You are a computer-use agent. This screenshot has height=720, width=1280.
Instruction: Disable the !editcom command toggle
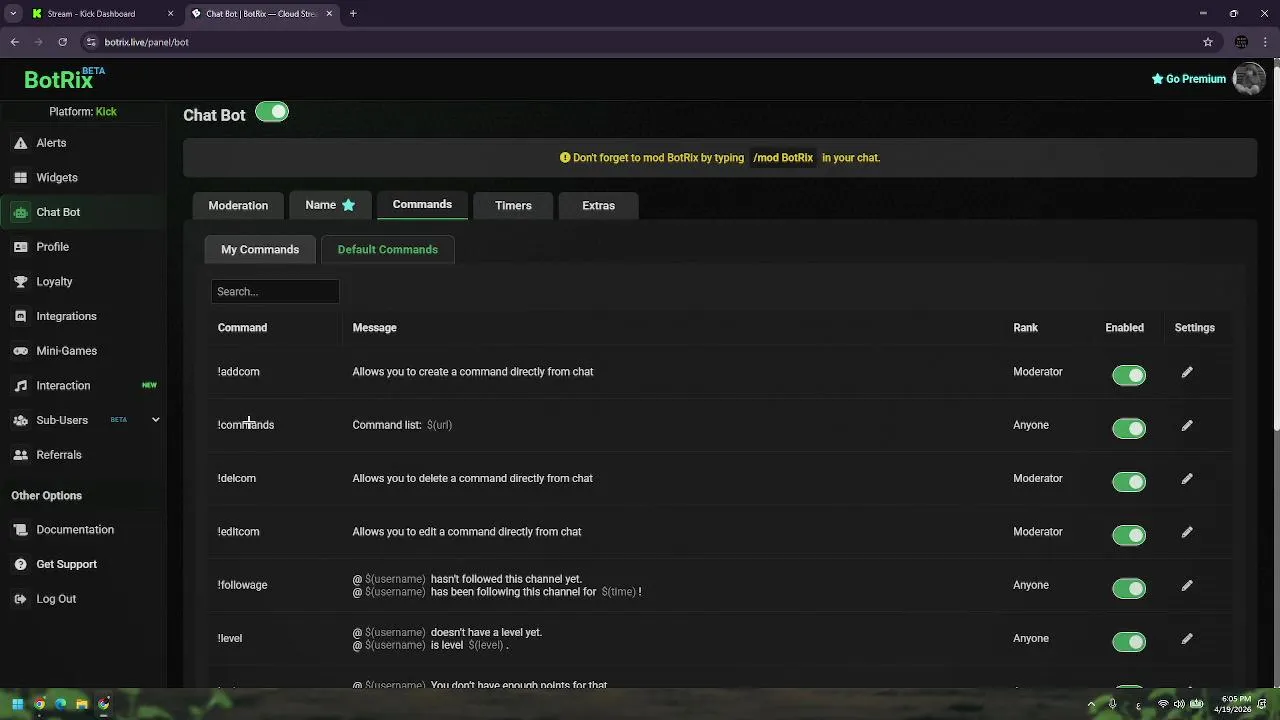point(1129,535)
